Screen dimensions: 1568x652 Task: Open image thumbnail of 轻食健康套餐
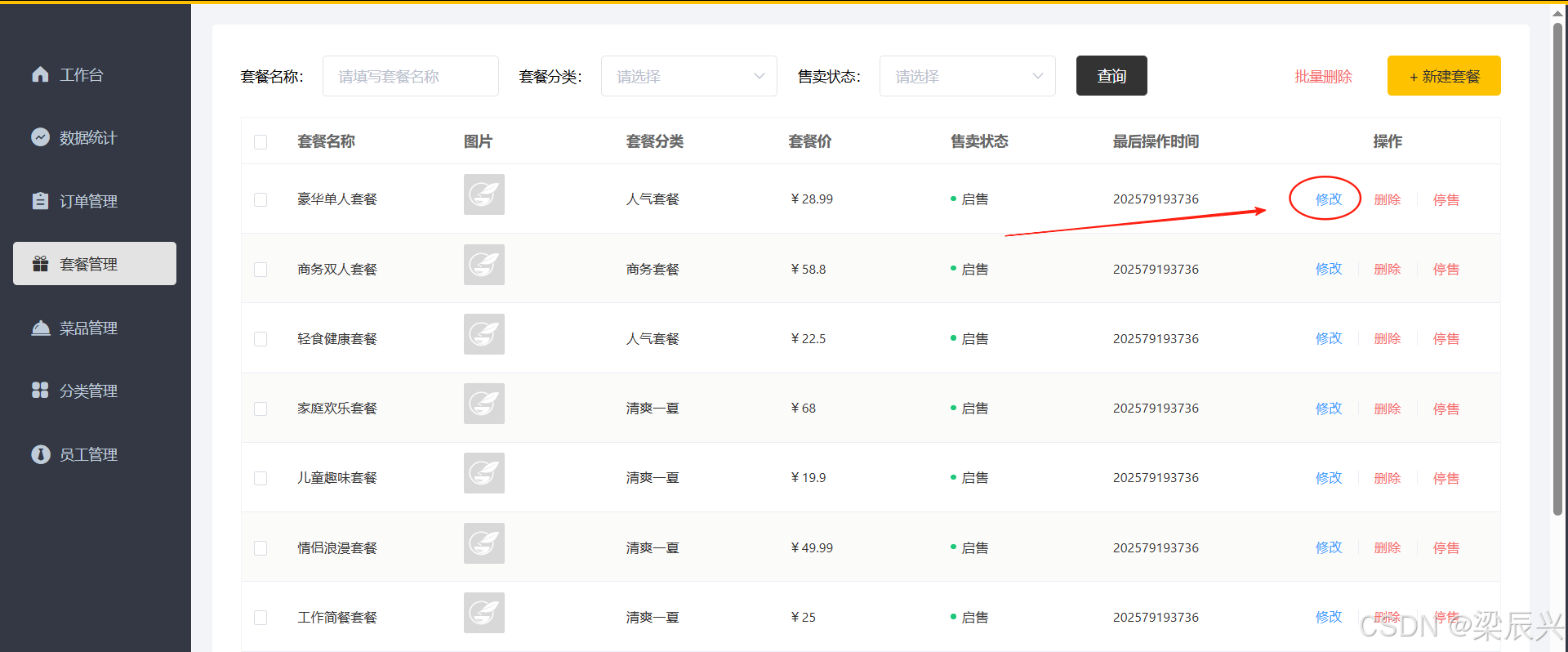tap(484, 334)
